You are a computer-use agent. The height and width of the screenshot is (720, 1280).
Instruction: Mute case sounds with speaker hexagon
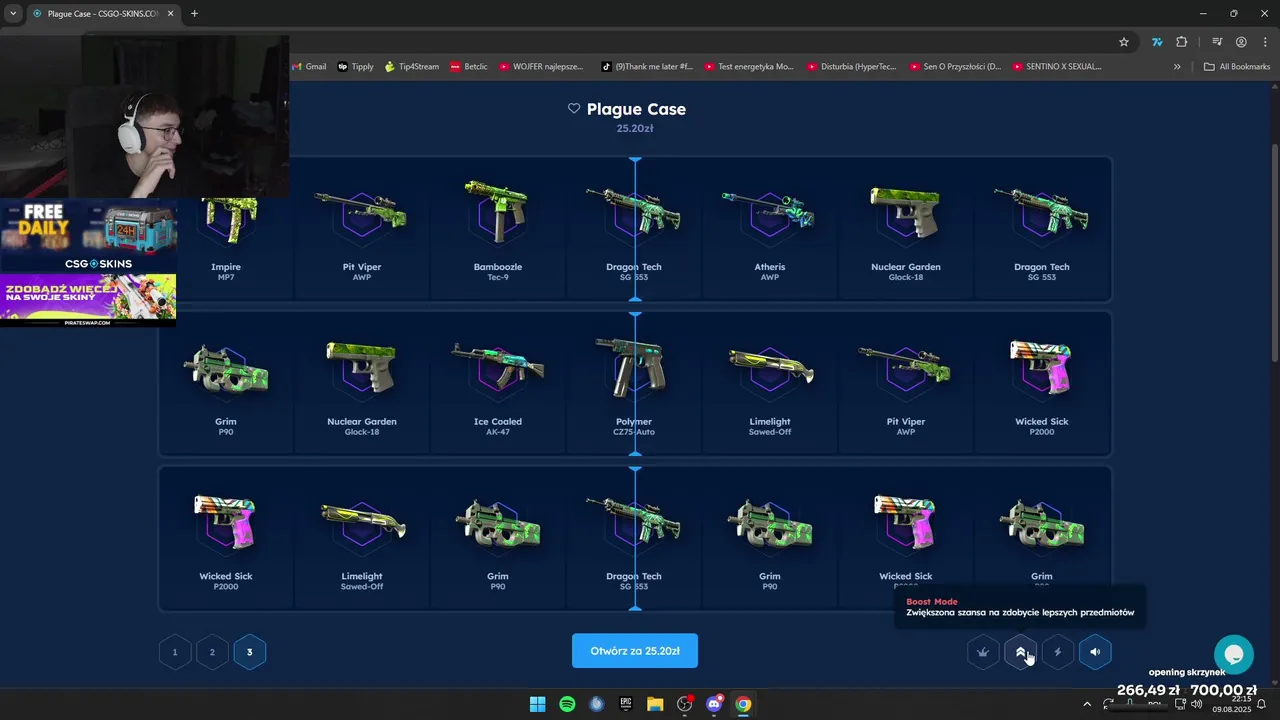coord(1095,652)
